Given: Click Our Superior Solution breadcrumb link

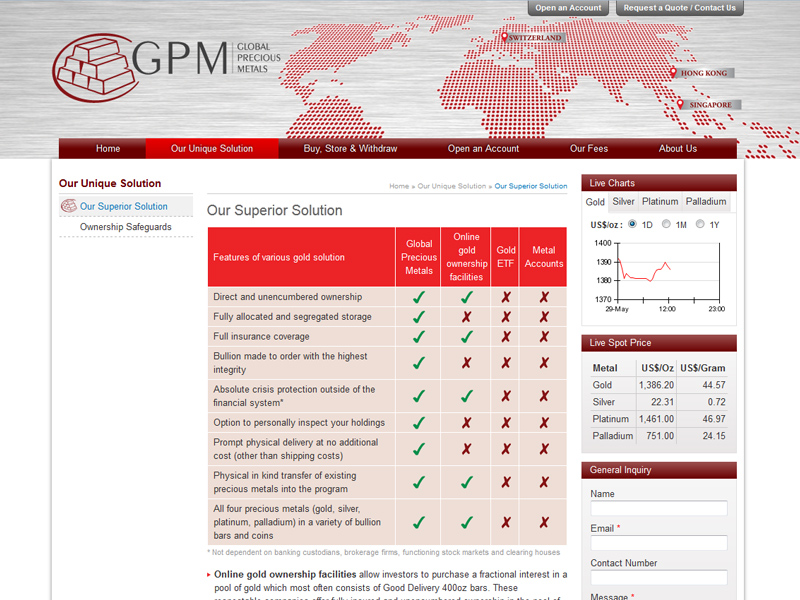Looking at the screenshot, I should pos(531,186).
